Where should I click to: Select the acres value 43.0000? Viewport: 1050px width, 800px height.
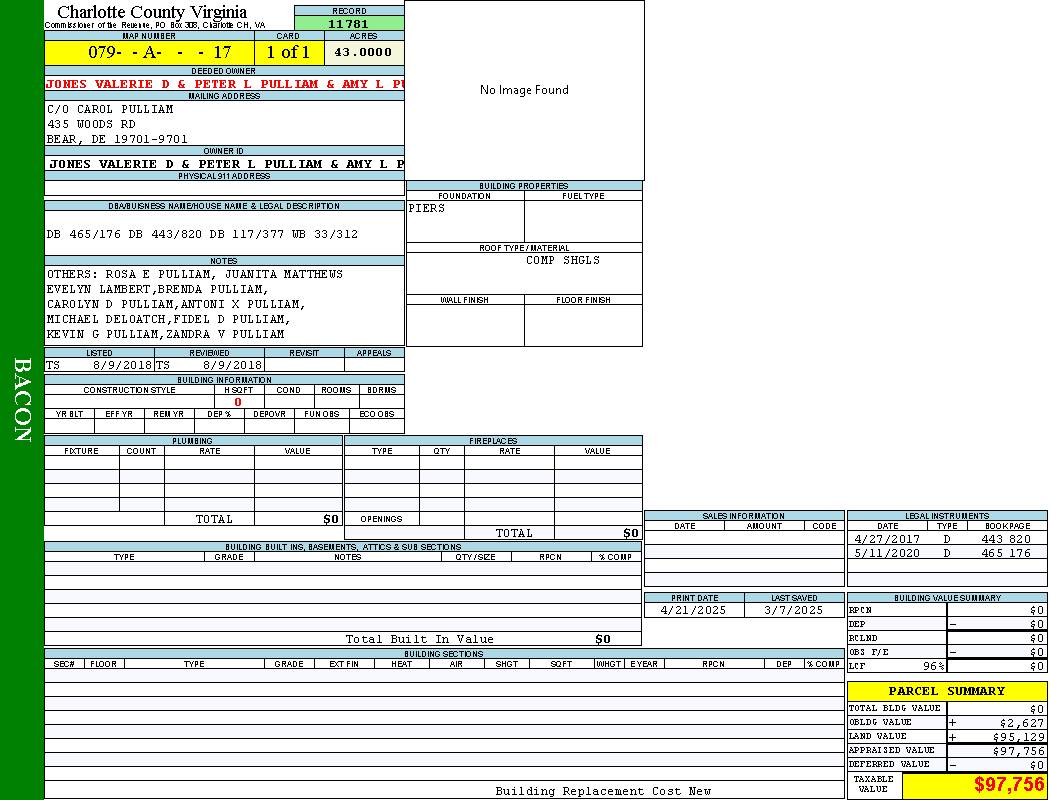click(363, 52)
